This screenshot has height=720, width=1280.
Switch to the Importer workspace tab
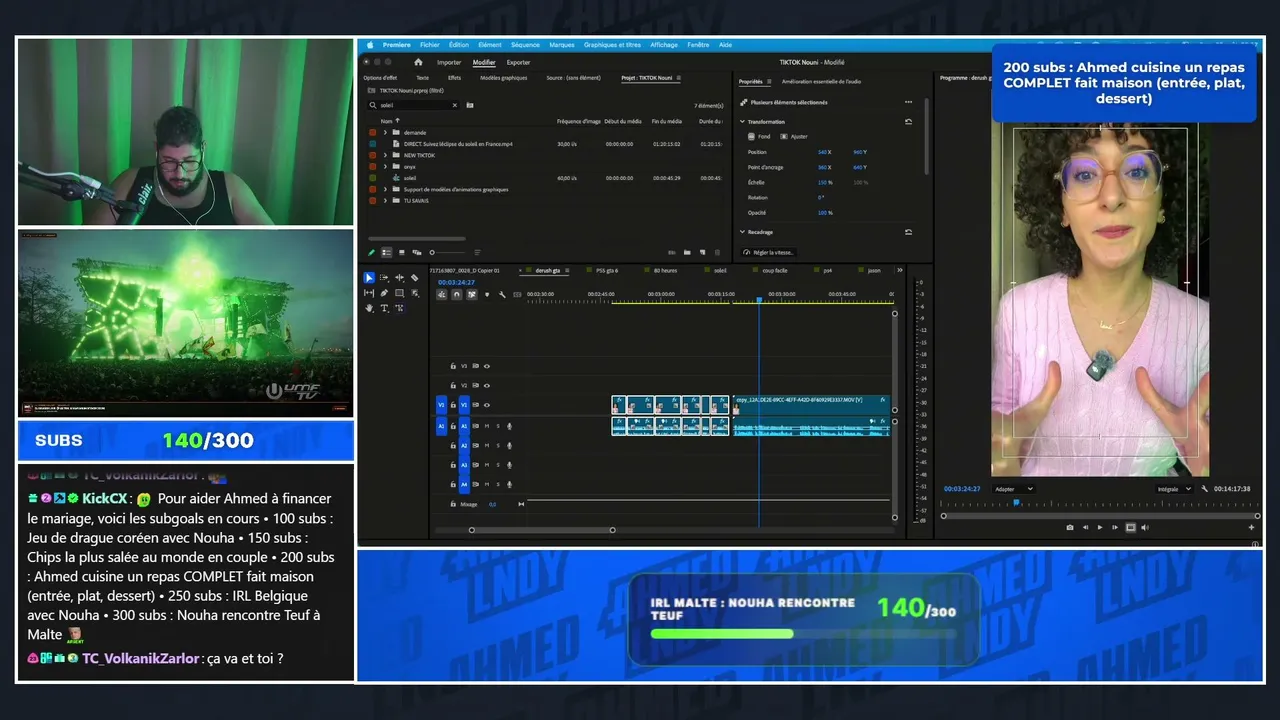coord(449,62)
